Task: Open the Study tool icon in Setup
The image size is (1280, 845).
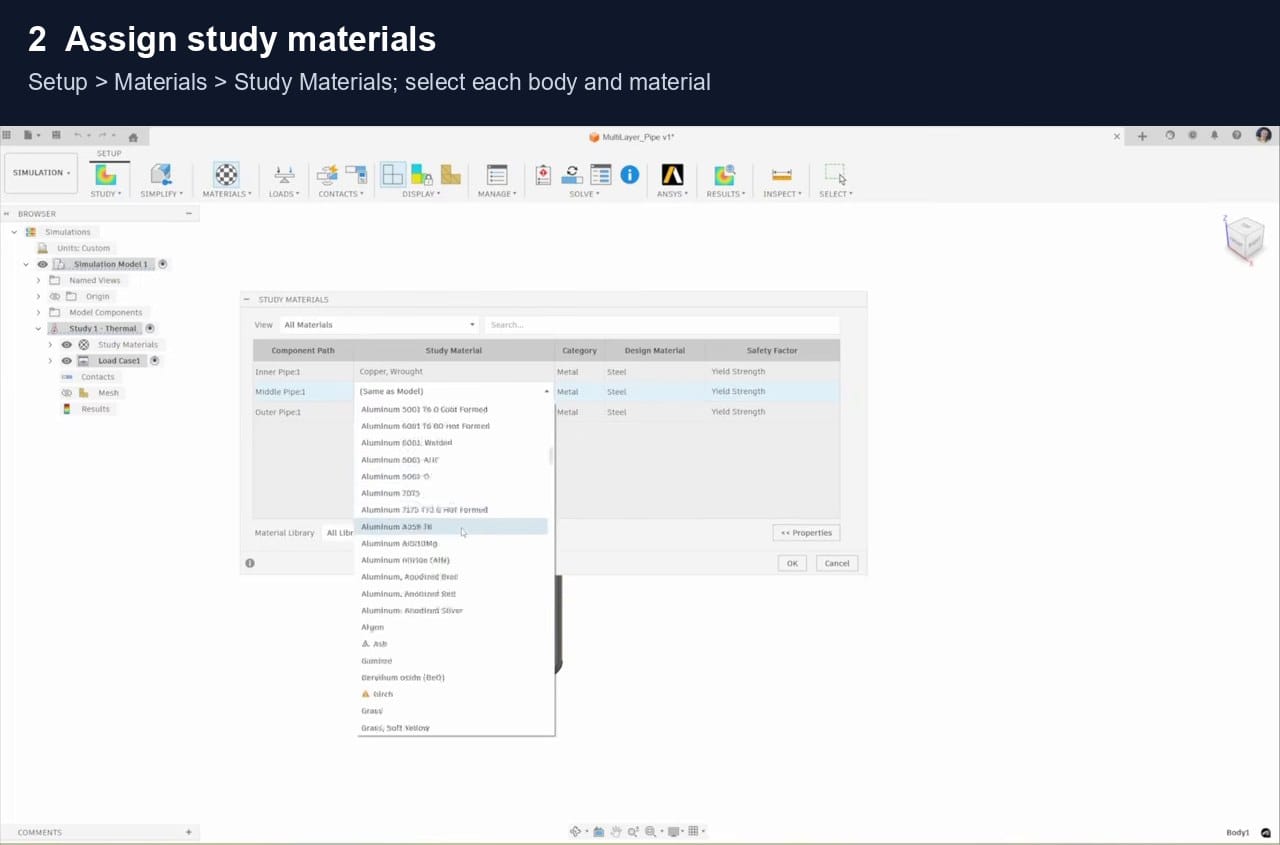Action: [105, 175]
